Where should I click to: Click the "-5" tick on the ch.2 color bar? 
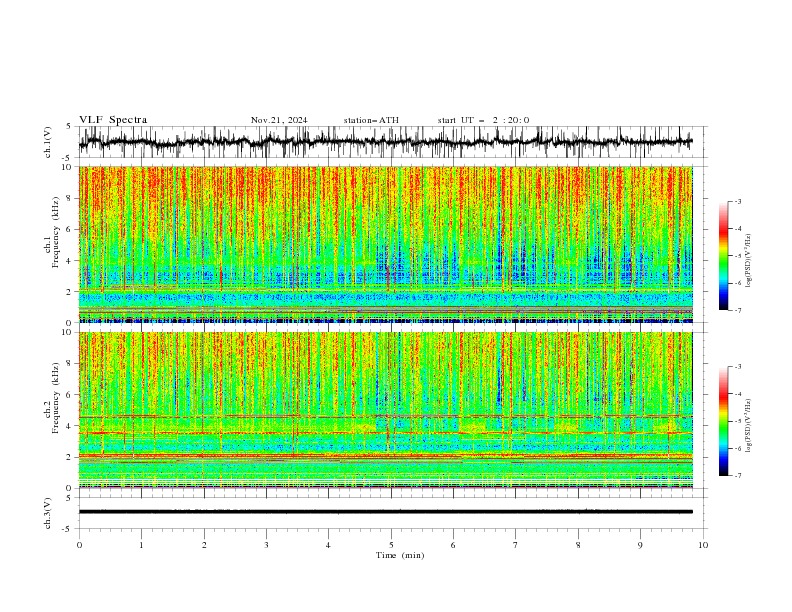click(737, 421)
